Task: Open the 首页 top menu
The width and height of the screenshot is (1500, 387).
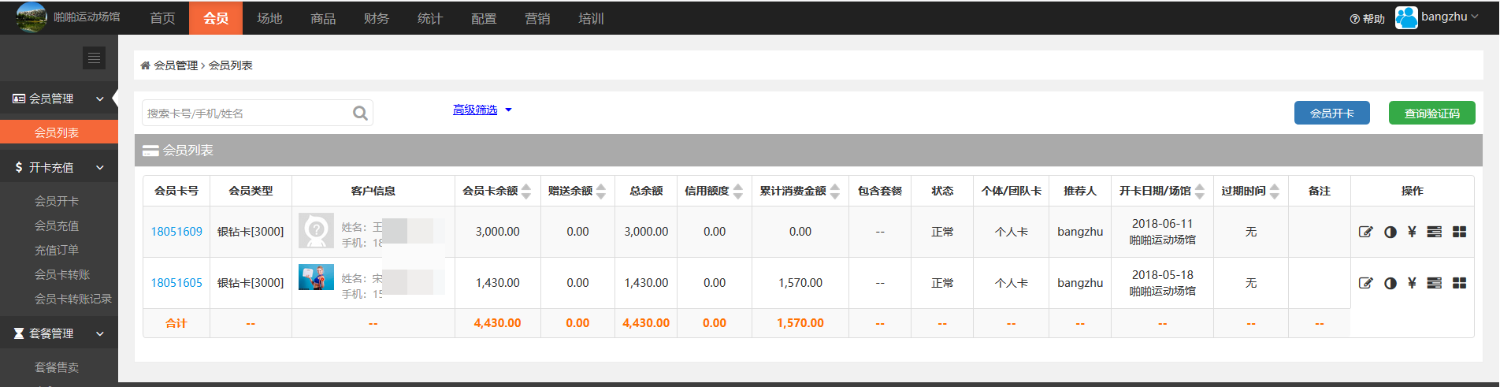Action: tap(162, 18)
